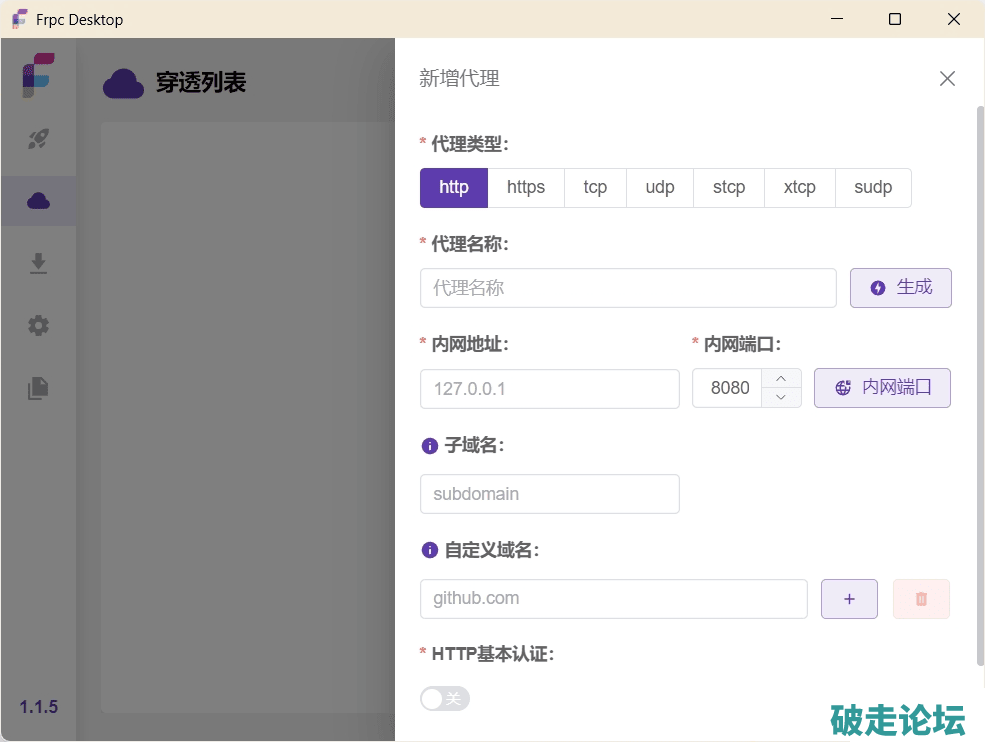The height and width of the screenshot is (742, 985).
Task: Click the 内网端口 lookup button
Action: 882,388
